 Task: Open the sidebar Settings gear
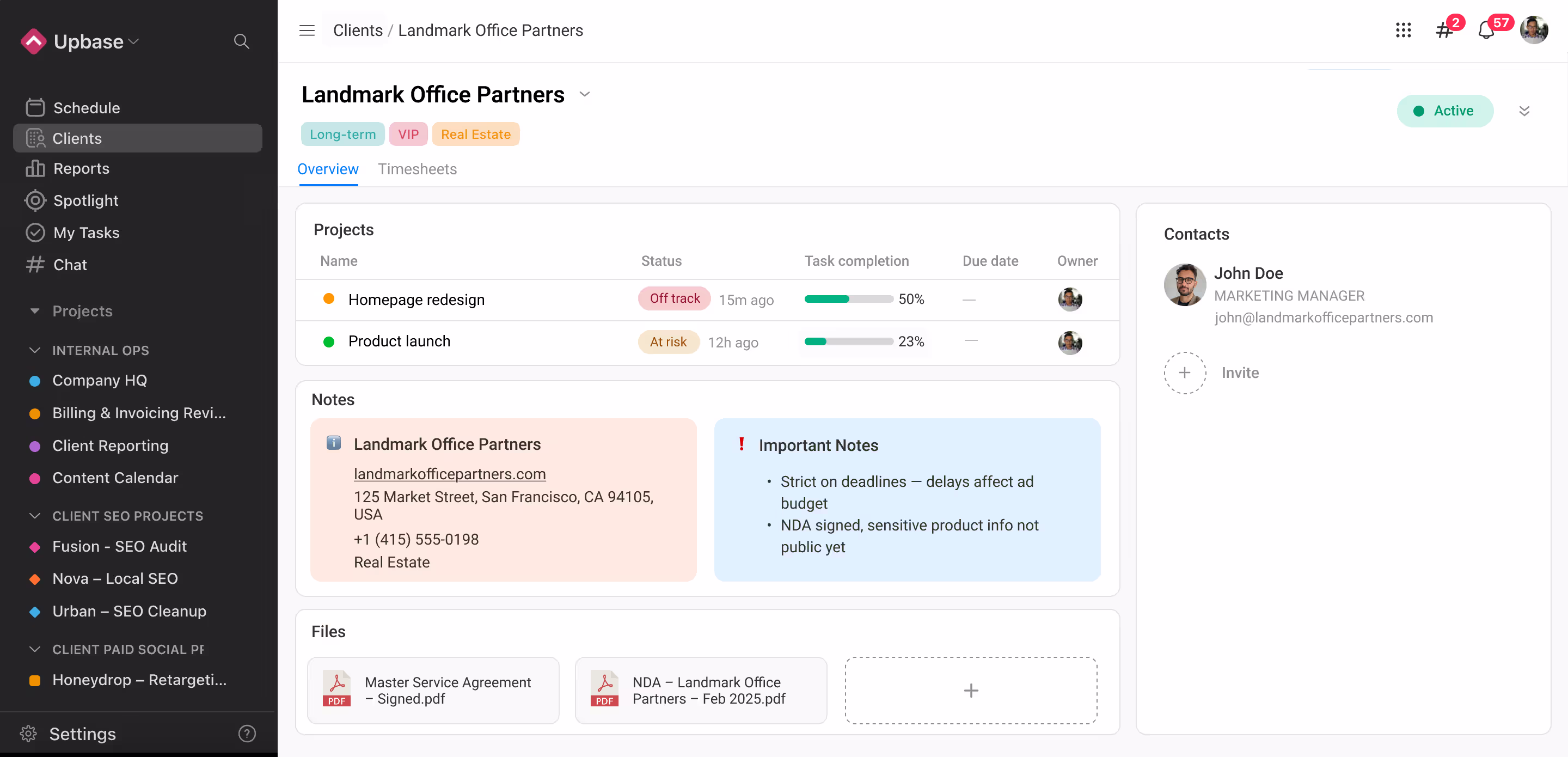click(x=28, y=734)
